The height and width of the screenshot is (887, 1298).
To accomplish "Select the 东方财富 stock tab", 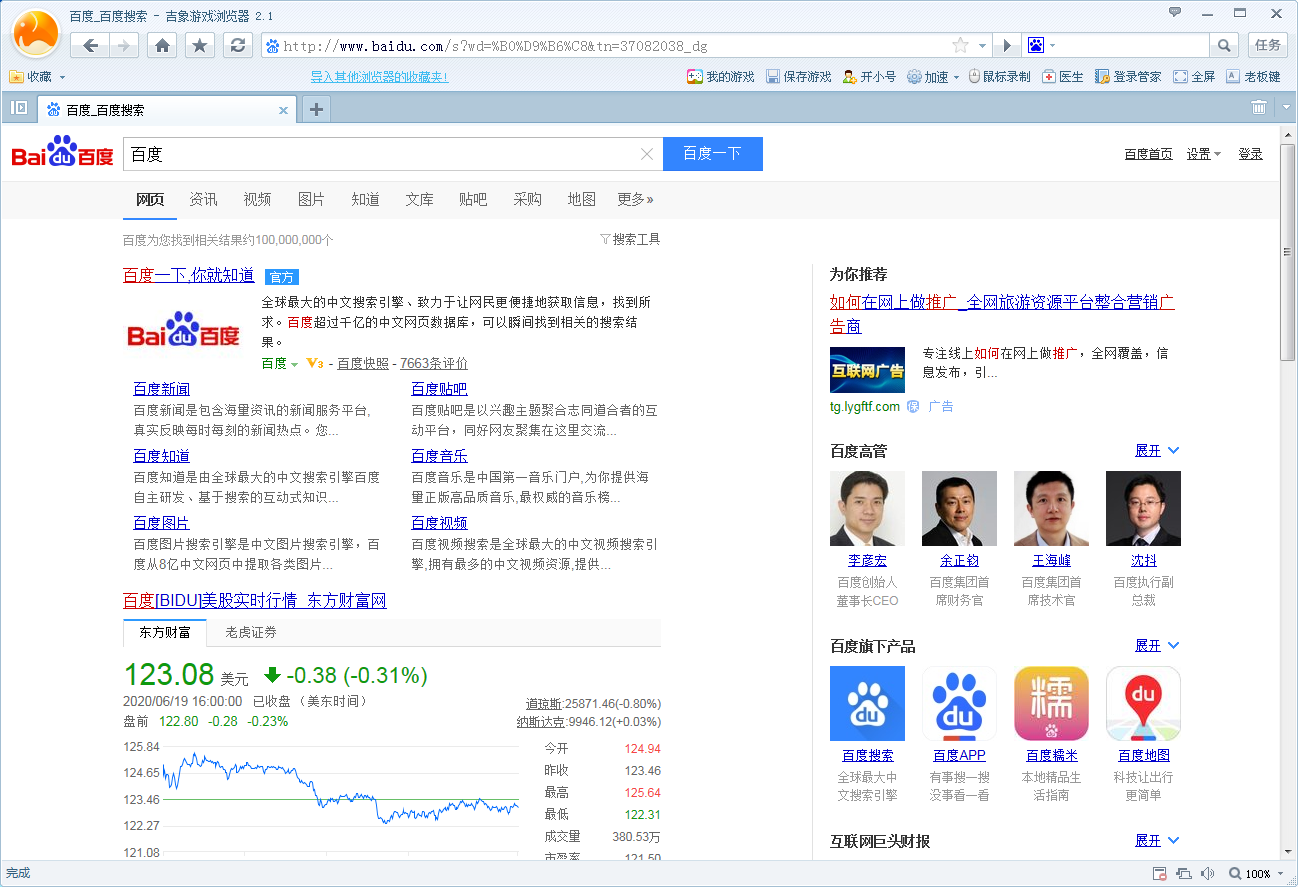I will click(x=165, y=632).
